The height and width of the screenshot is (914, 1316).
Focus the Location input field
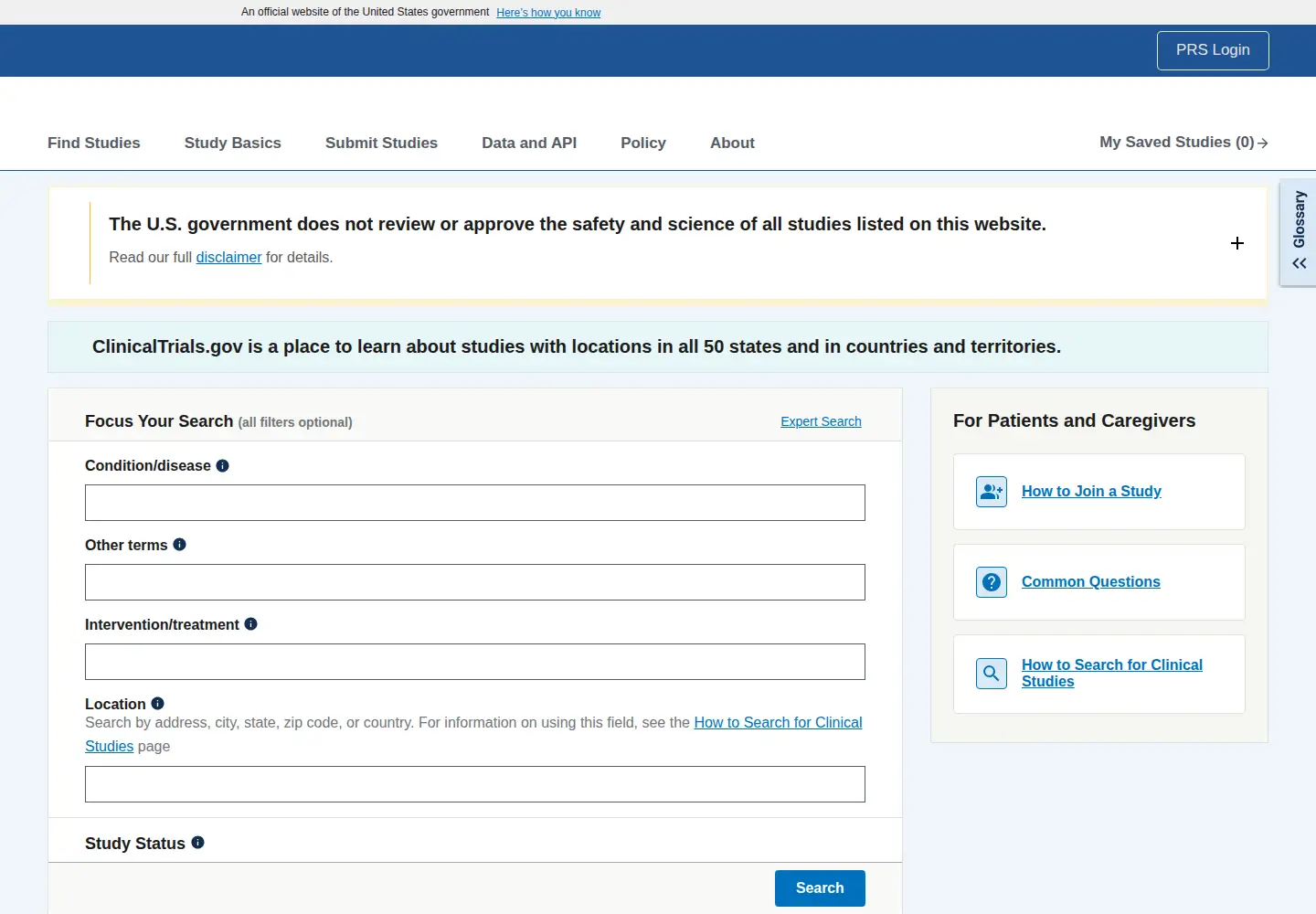(475, 784)
